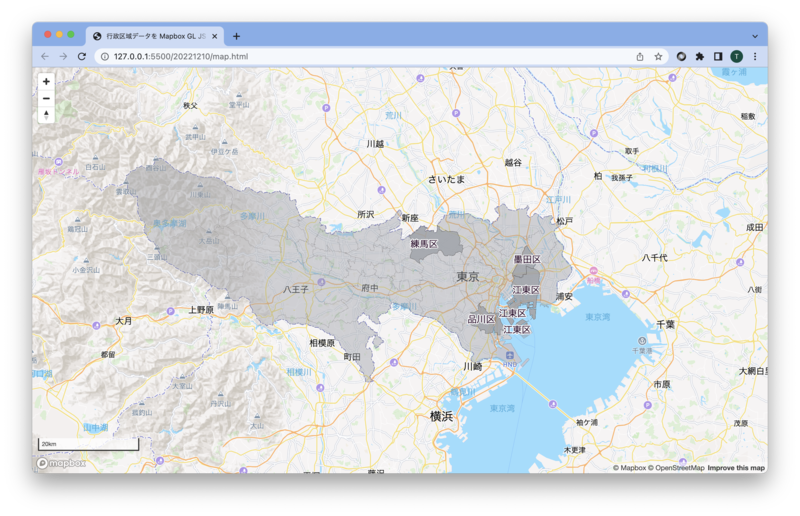The height and width of the screenshot is (516, 800).
Task: Click the 越谷 city label
Action: pos(513,162)
